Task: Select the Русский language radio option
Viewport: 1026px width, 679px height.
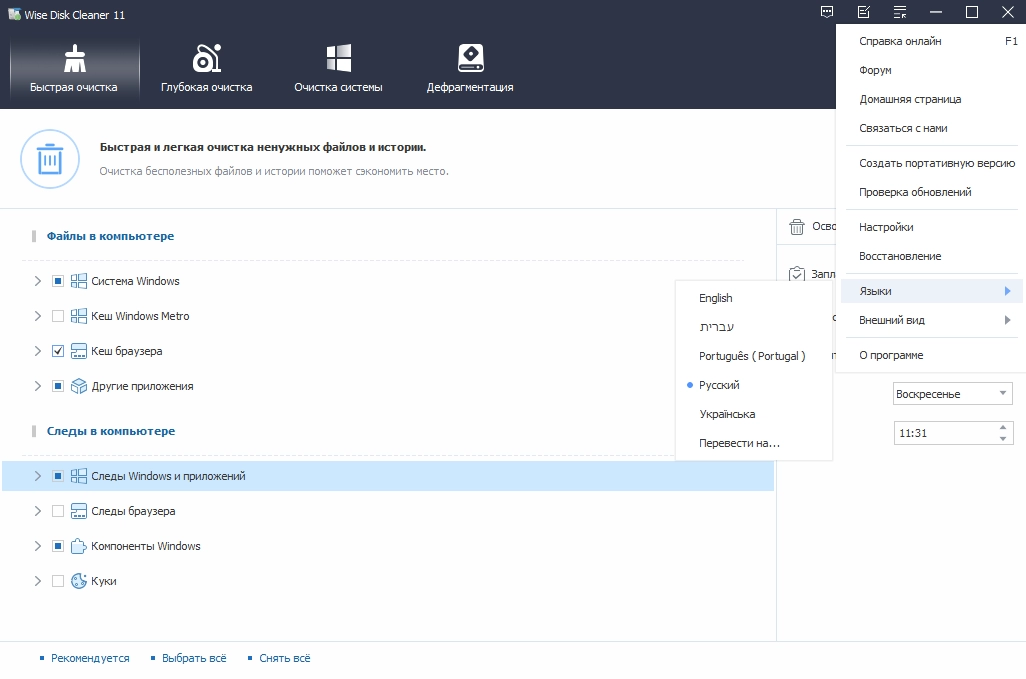Action: coord(719,385)
